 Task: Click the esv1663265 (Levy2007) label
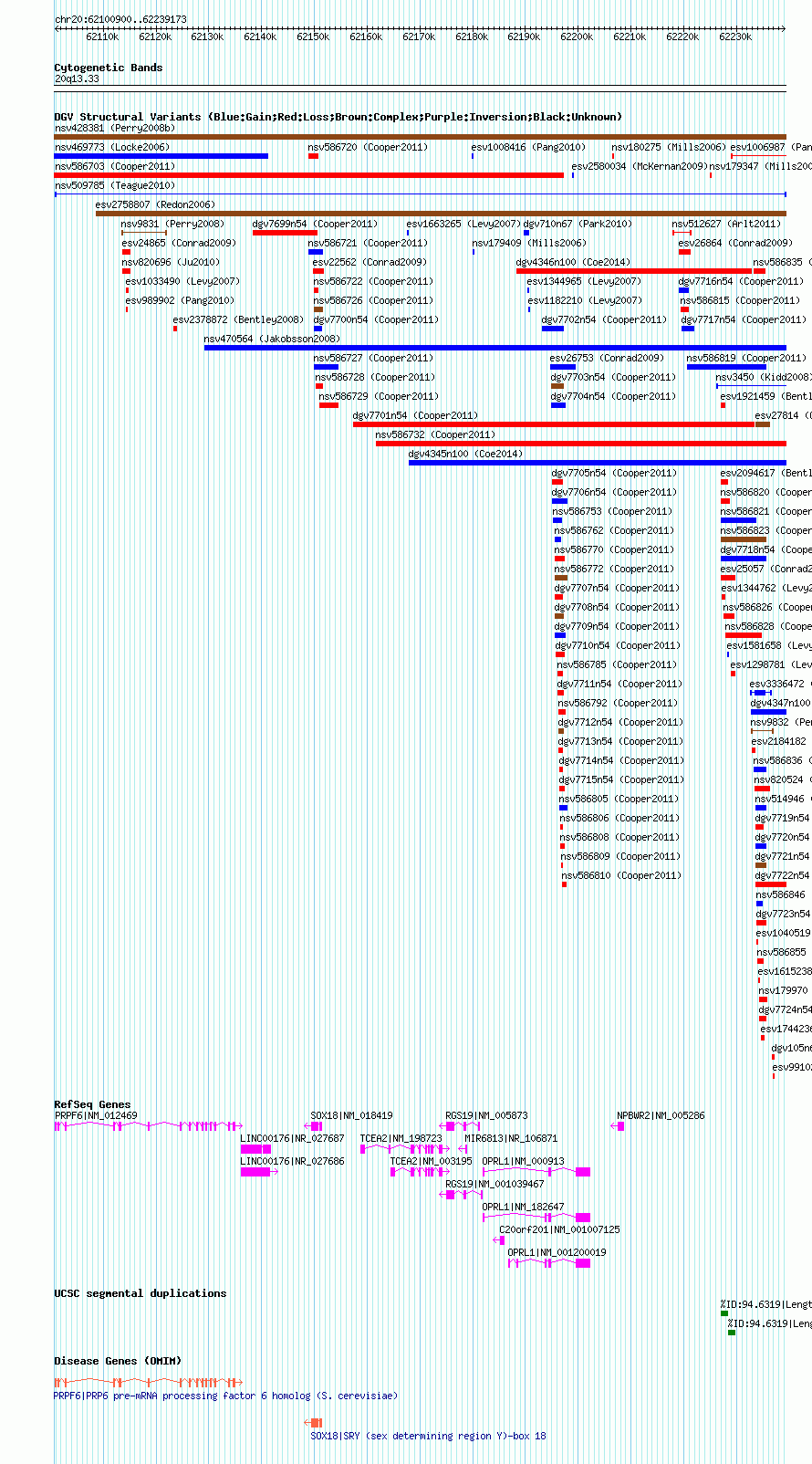point(463,224)
